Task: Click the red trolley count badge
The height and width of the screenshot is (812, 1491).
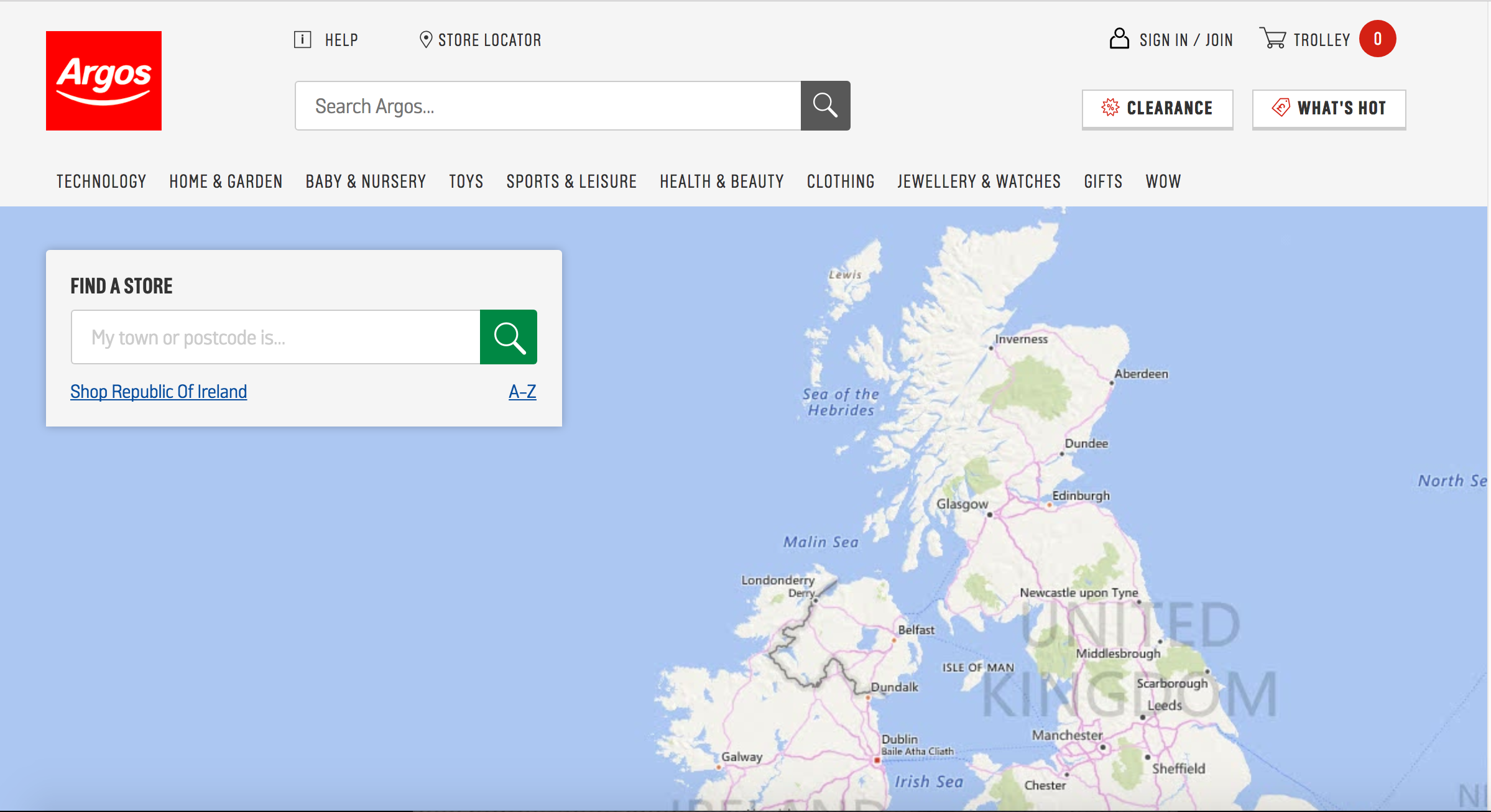Action: point(1377,39)
